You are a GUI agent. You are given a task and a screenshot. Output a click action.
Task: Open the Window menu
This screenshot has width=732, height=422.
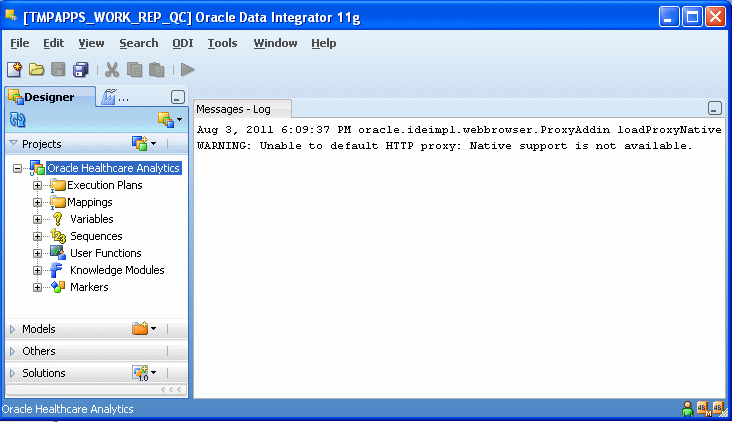pyautogui.click(x=275, y=43)
